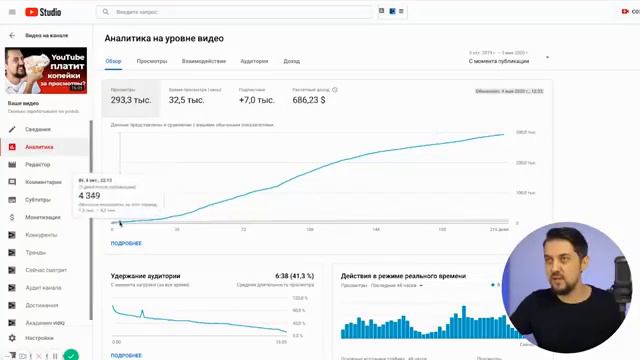
Task: Open Достижения in the sidebar
Action: (45, 305)
